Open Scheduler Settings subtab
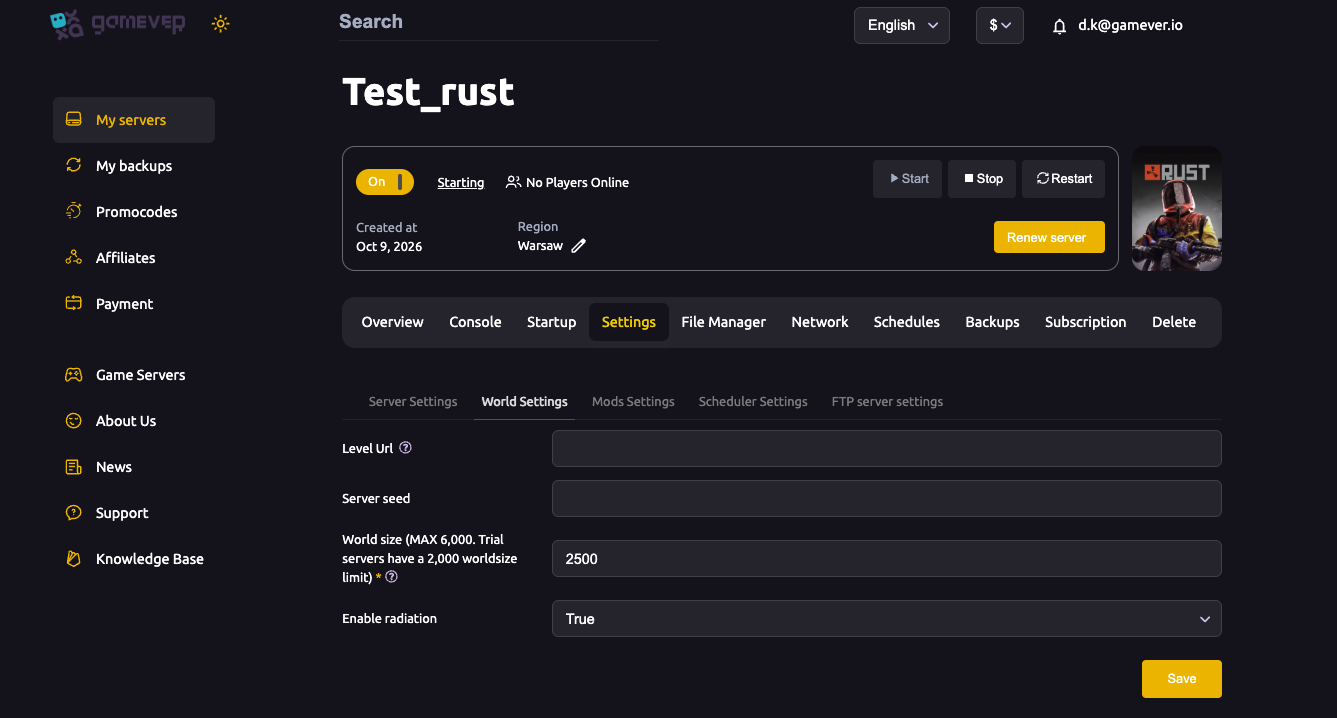 [753, 401]
